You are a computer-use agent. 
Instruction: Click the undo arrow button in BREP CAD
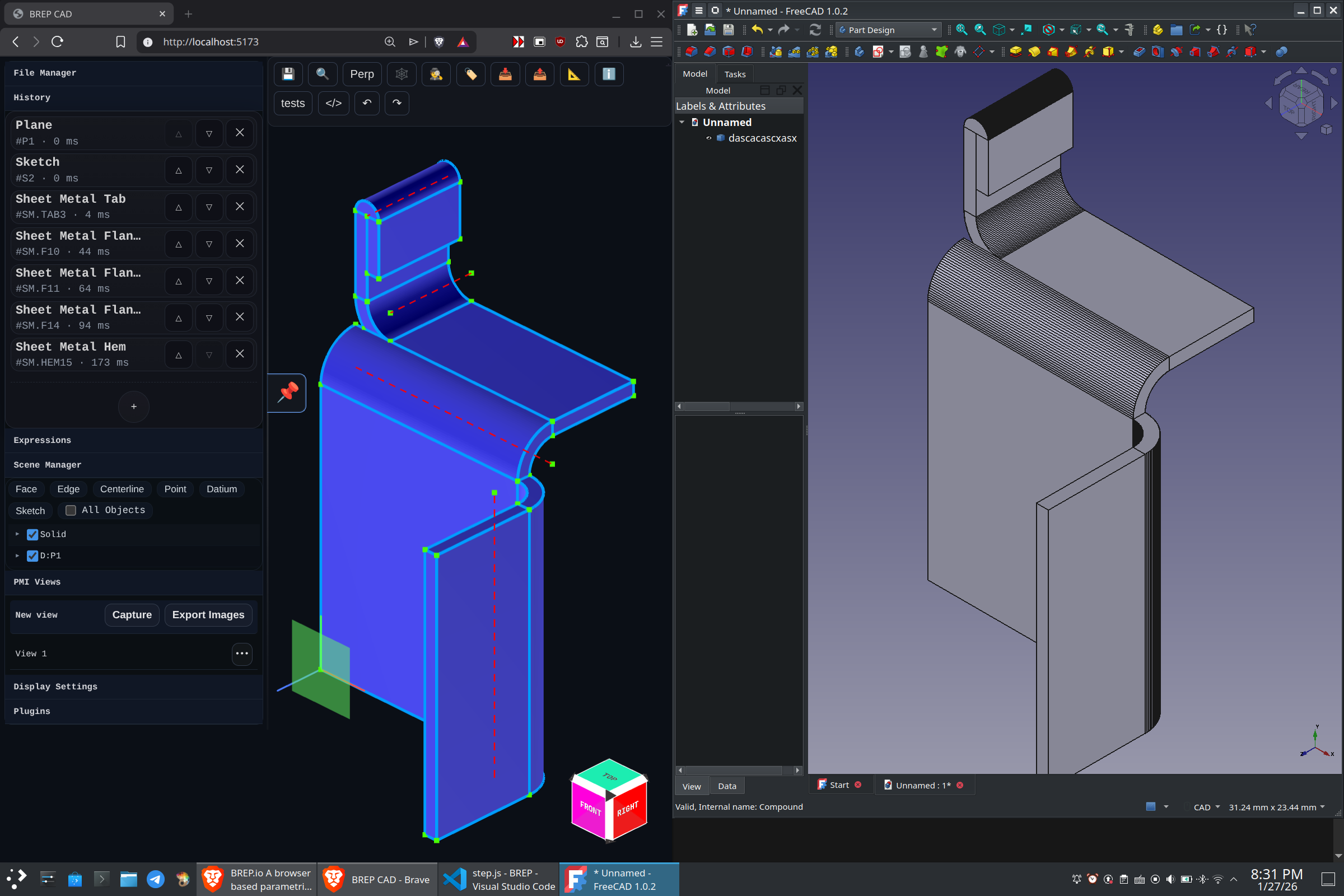pyautogui.click(x=367, y=104)
